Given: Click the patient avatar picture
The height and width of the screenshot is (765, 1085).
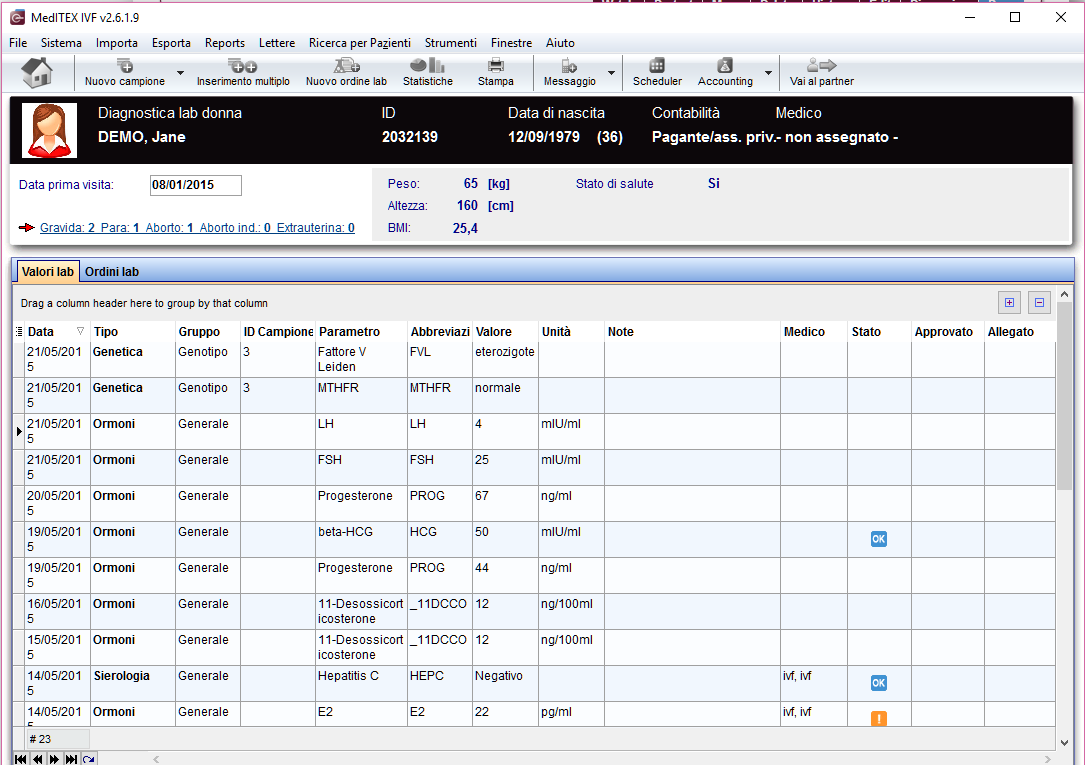Looking at the screenshot, I should pyautogui.click(x=49, y=130).
